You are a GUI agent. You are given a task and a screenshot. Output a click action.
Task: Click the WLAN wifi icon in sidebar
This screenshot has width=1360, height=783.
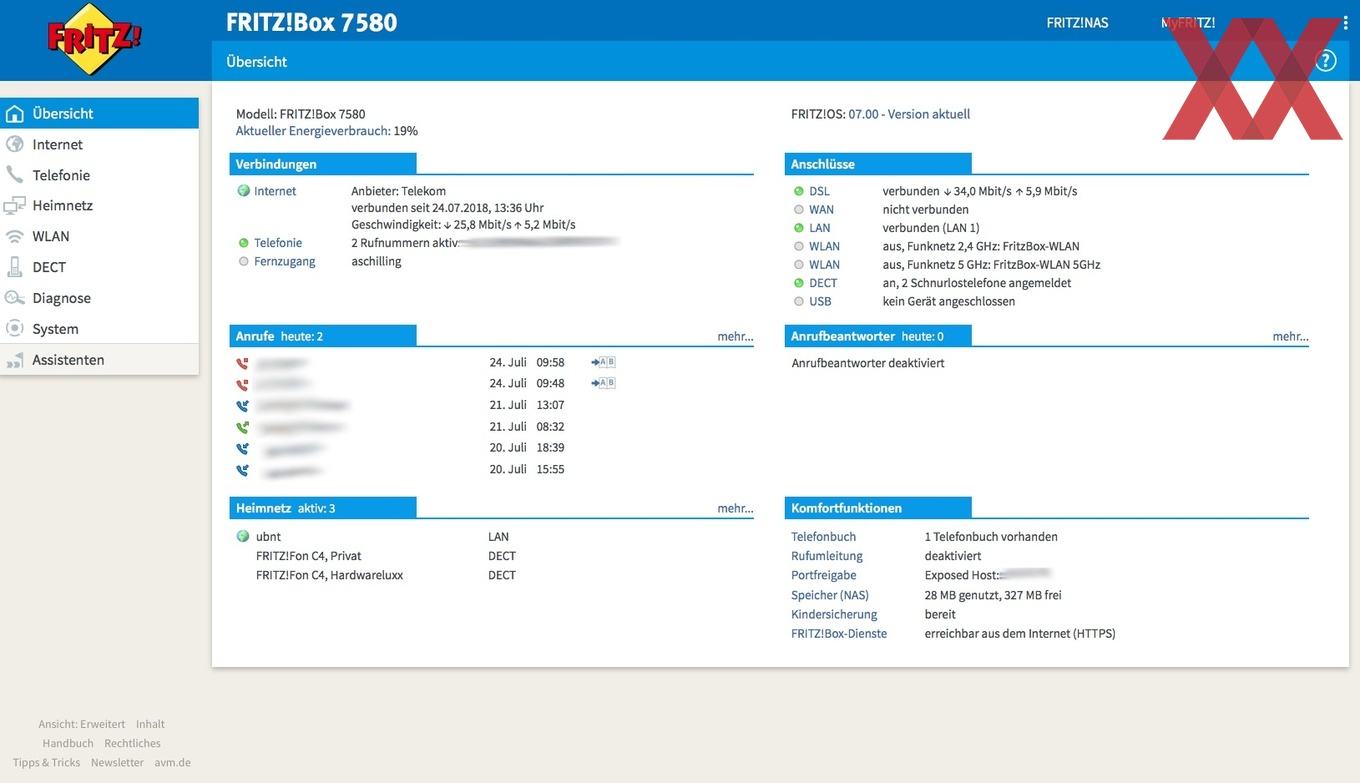click(x=14, y=236)
